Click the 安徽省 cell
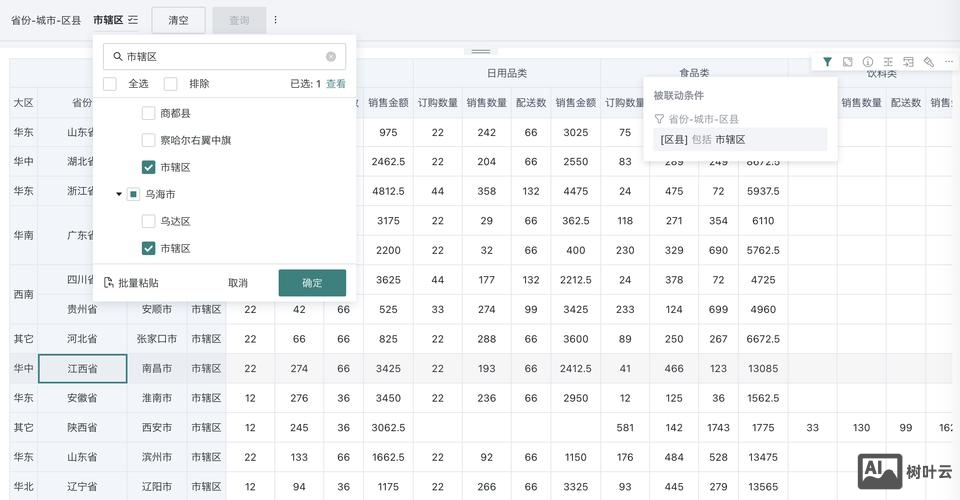This screenshot has height=500, width=960. (83, 398)
